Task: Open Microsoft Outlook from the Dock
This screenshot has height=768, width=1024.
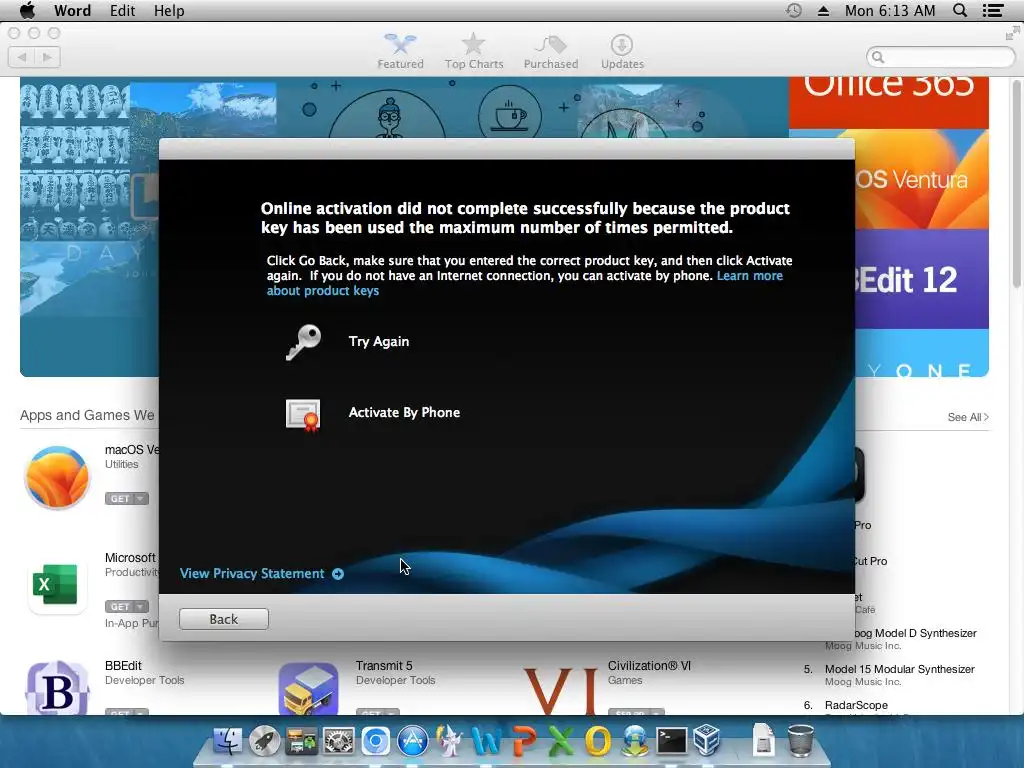Action: (x=598, y=741)
